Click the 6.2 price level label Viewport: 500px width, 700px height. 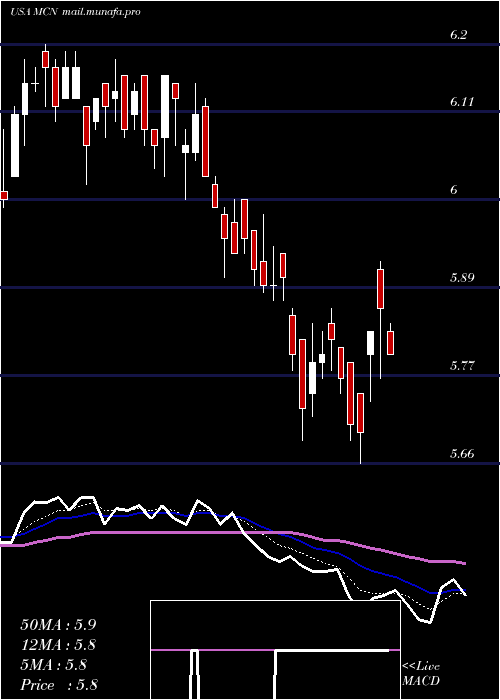pos(458,35)
